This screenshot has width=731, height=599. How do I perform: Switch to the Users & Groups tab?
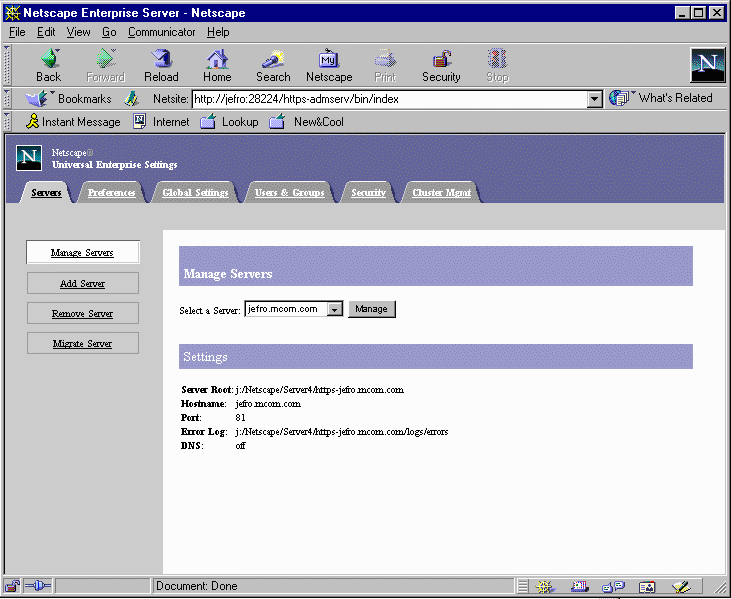290,193
